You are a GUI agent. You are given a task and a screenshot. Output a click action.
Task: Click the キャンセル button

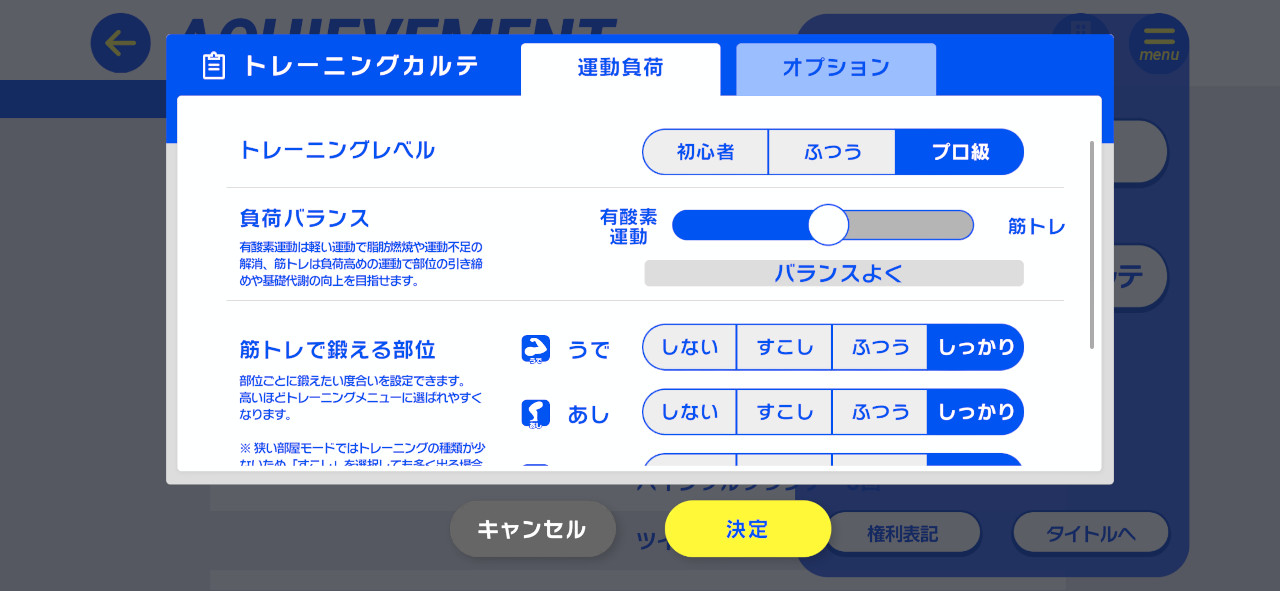[x=532, y=529]
